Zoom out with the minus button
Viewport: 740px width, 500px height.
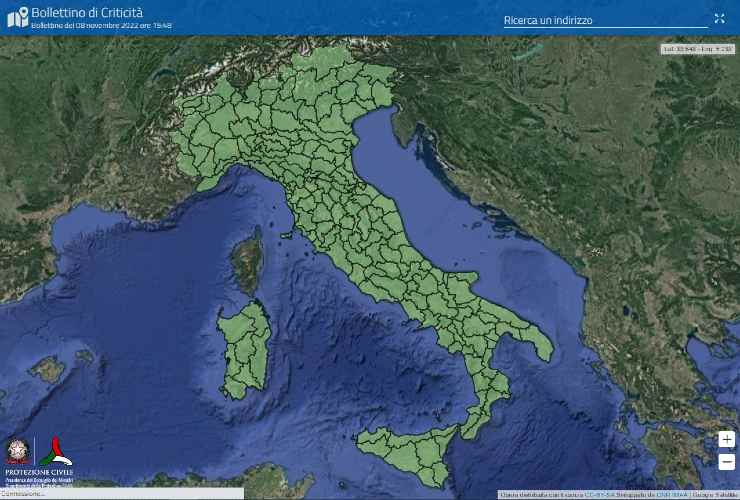coord(727,461)
